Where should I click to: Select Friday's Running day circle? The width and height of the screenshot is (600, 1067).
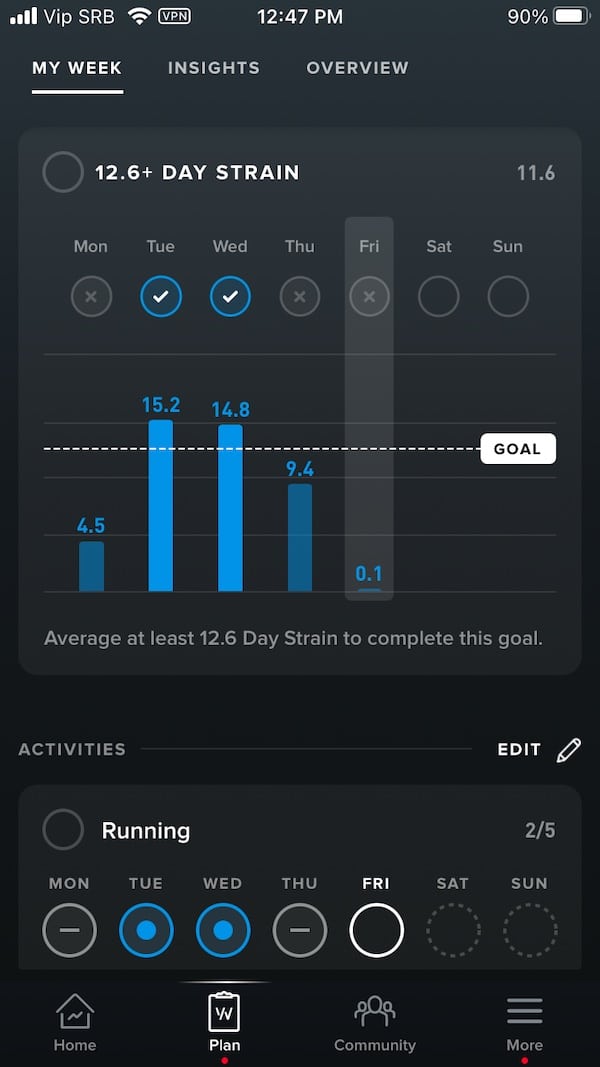click(x=376, y=930)
